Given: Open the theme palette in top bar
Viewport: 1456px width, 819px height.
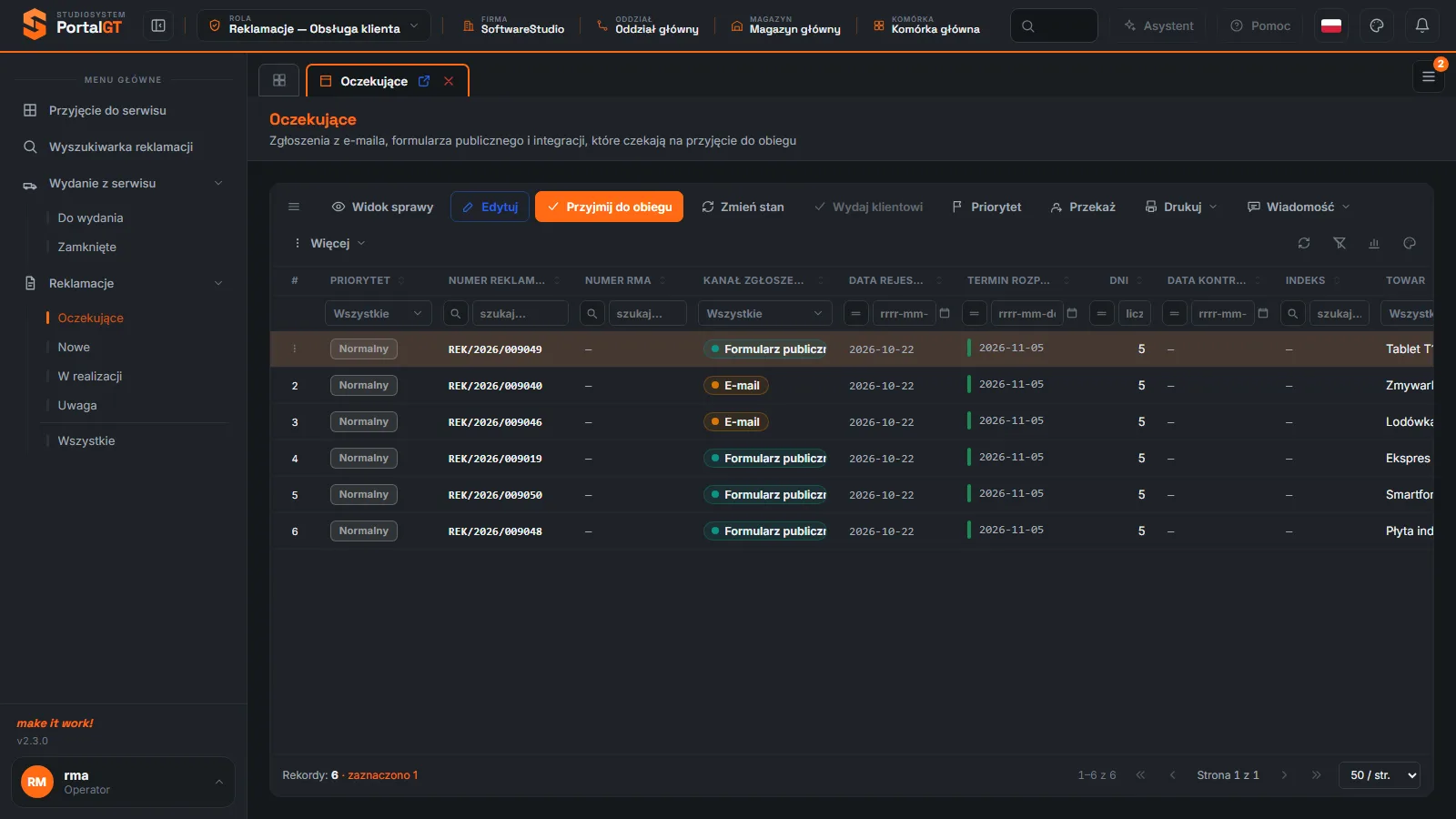Looking at the screenshot, I should click(x=1377, y=25).
